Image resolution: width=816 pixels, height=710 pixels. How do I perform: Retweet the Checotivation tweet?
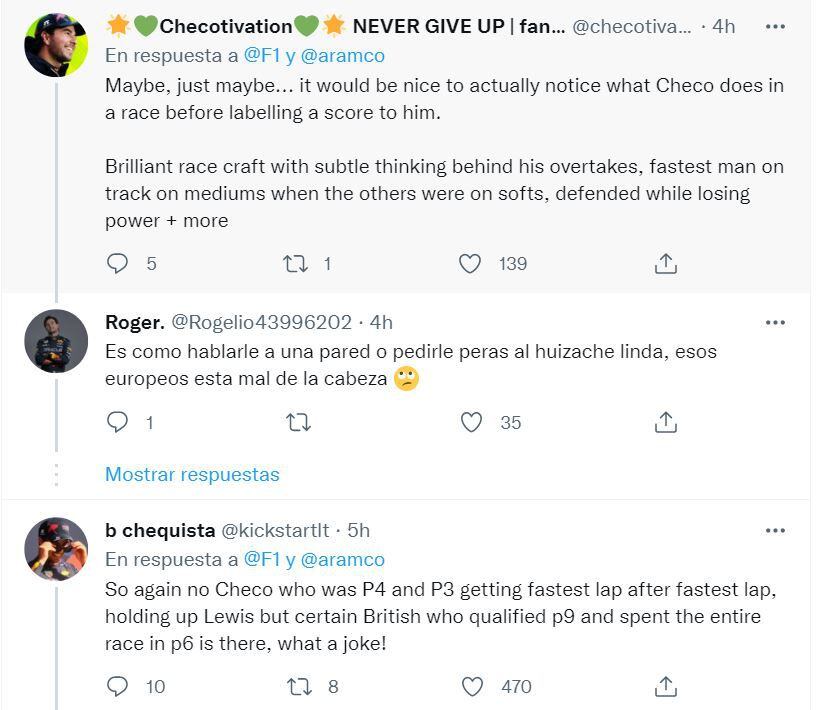tap(295, 263)
